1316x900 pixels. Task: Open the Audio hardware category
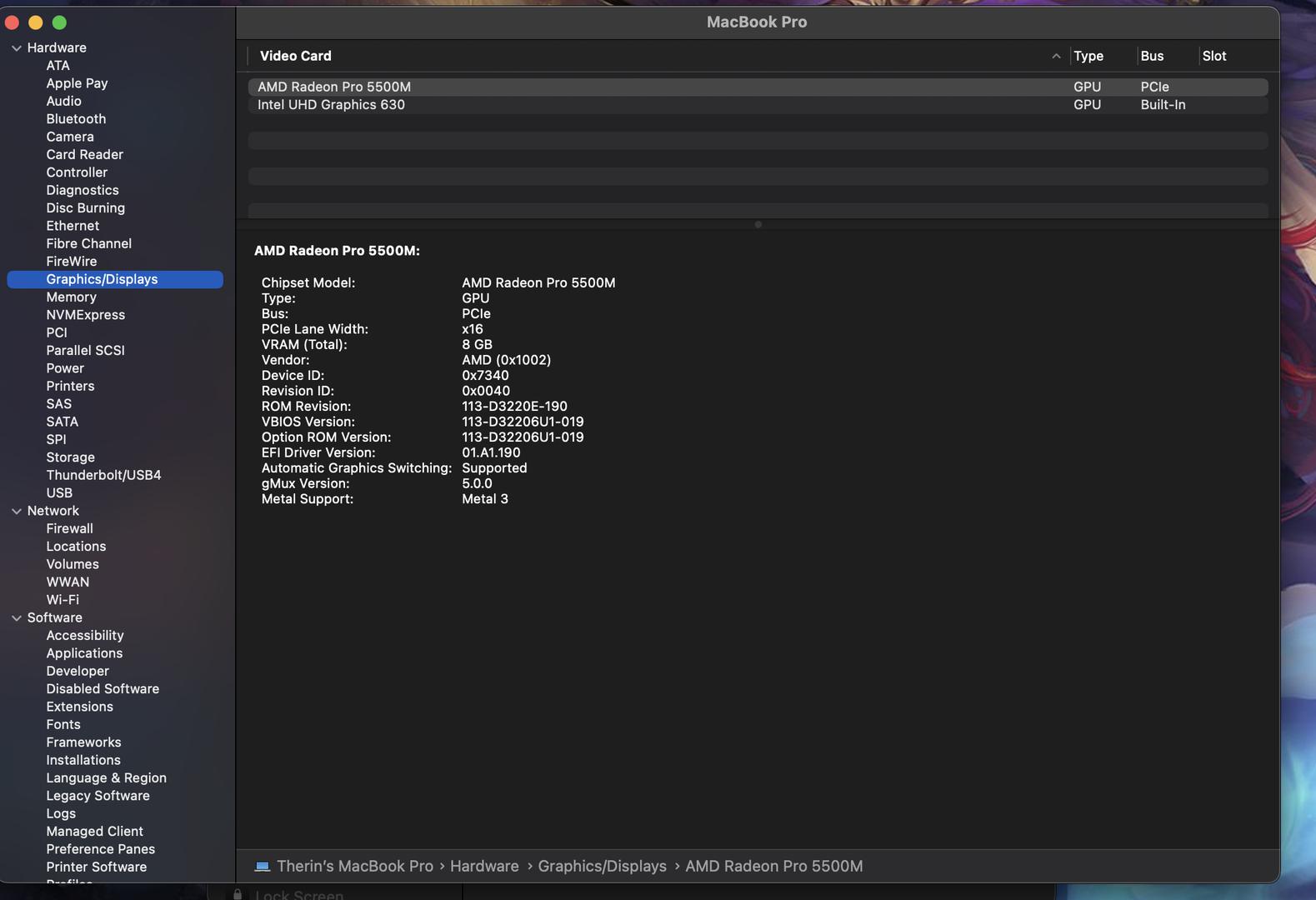click(x=63, y=102)
